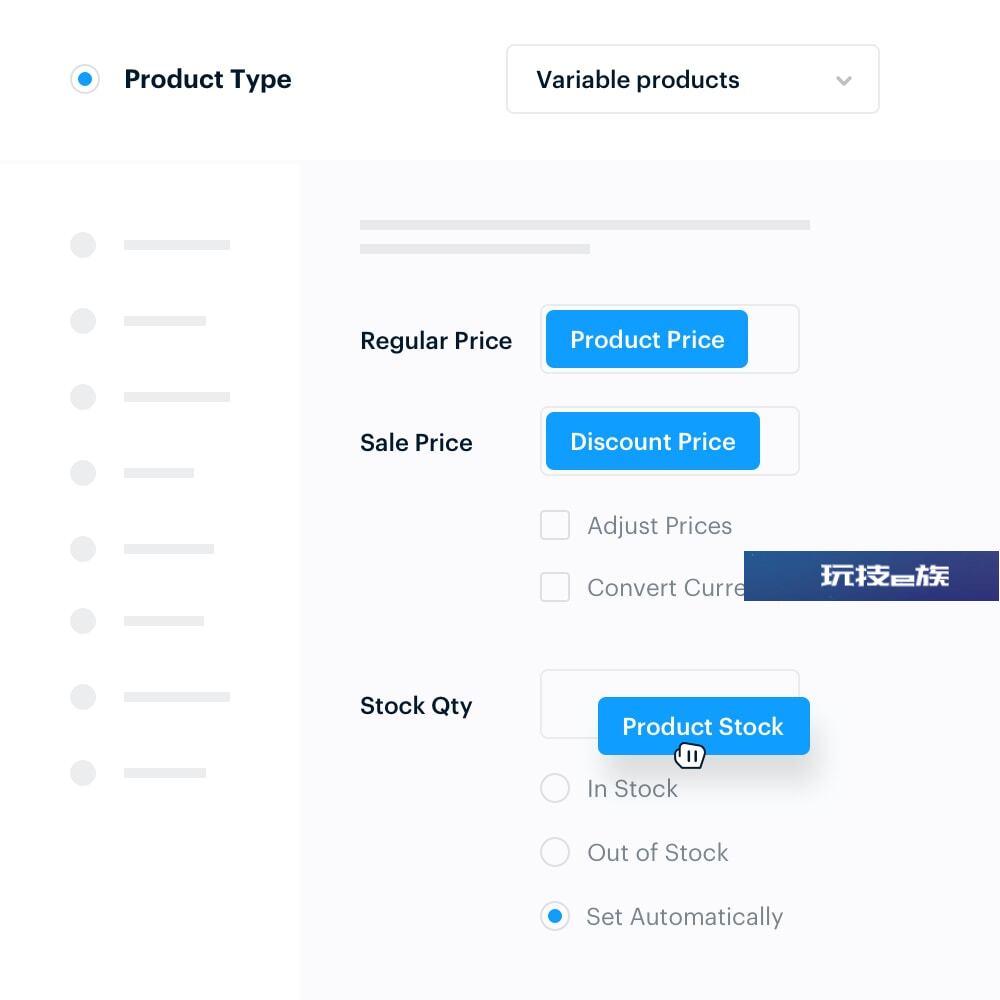Click the last sidebar circle icon
Image resolution: width=1000 pixels, height=1000 pixels.
pos(83,772)
